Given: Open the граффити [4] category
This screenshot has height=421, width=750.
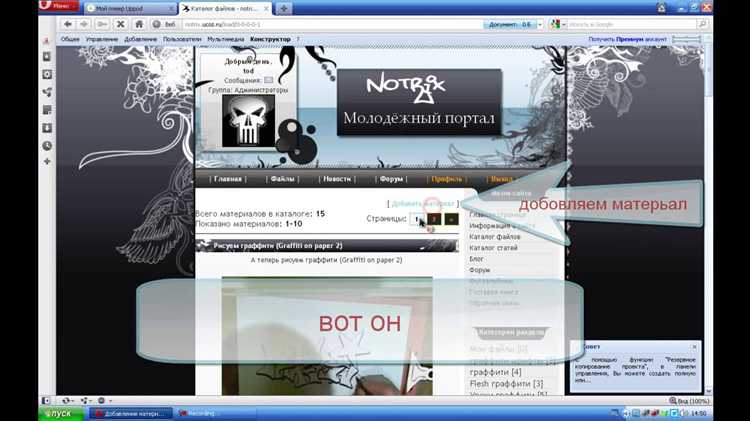Looking at the screenshot, I should pyautogui.click(x=495, y=372).
